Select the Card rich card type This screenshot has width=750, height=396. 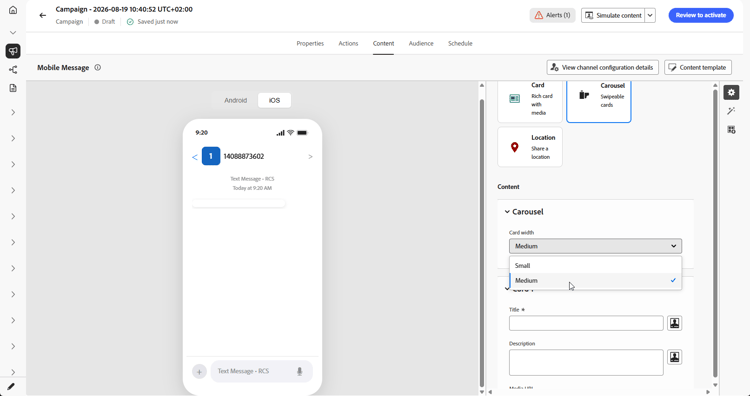(x=530, y=101)
